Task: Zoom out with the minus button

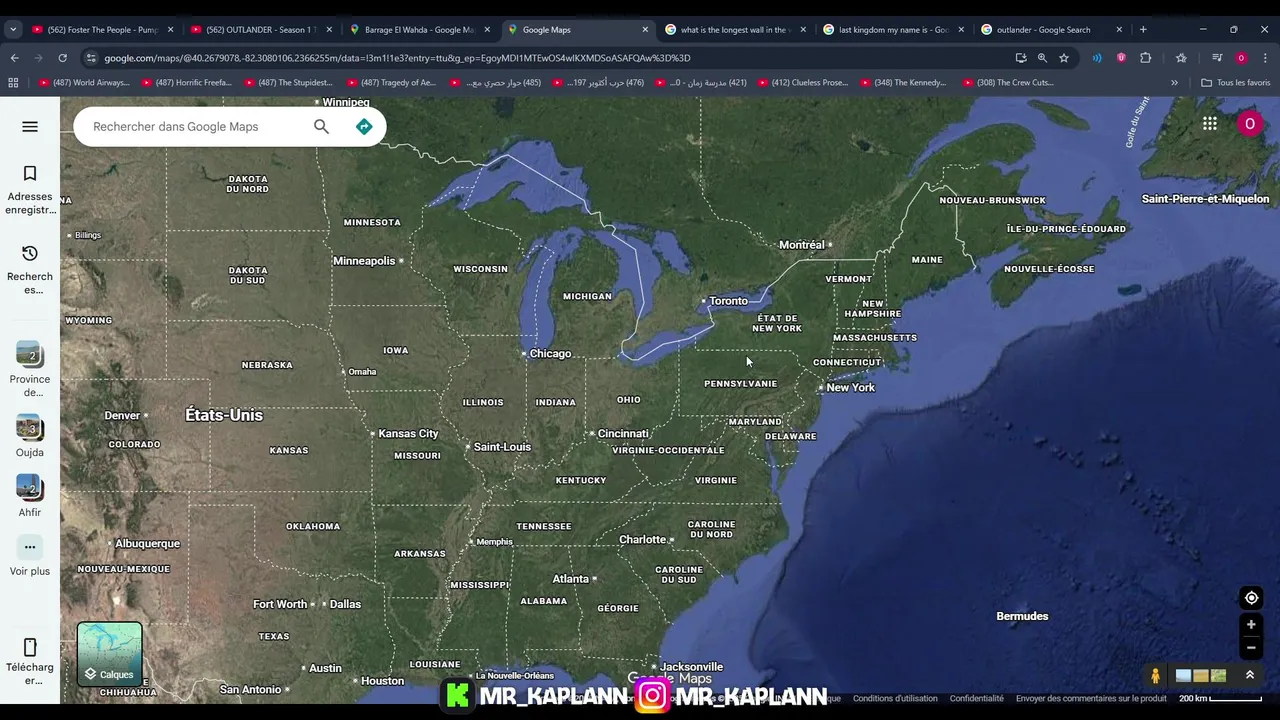Action: pyautogui.click(x=1251, y=648)
